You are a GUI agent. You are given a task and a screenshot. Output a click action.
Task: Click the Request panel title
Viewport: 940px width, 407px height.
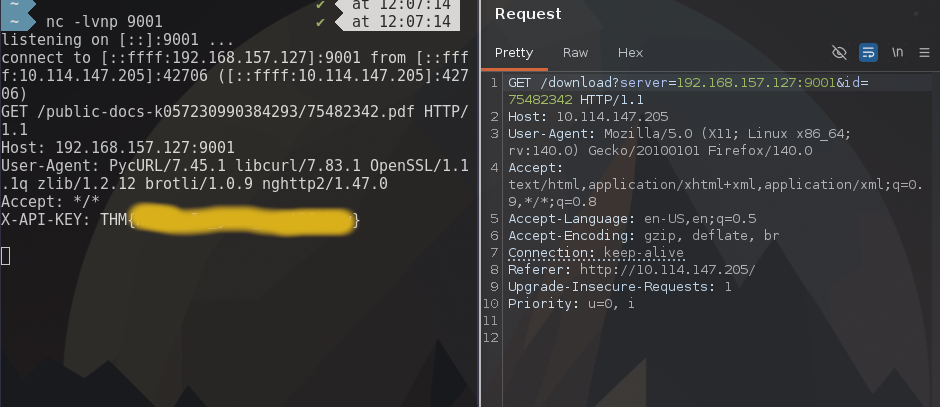[528, 14]
